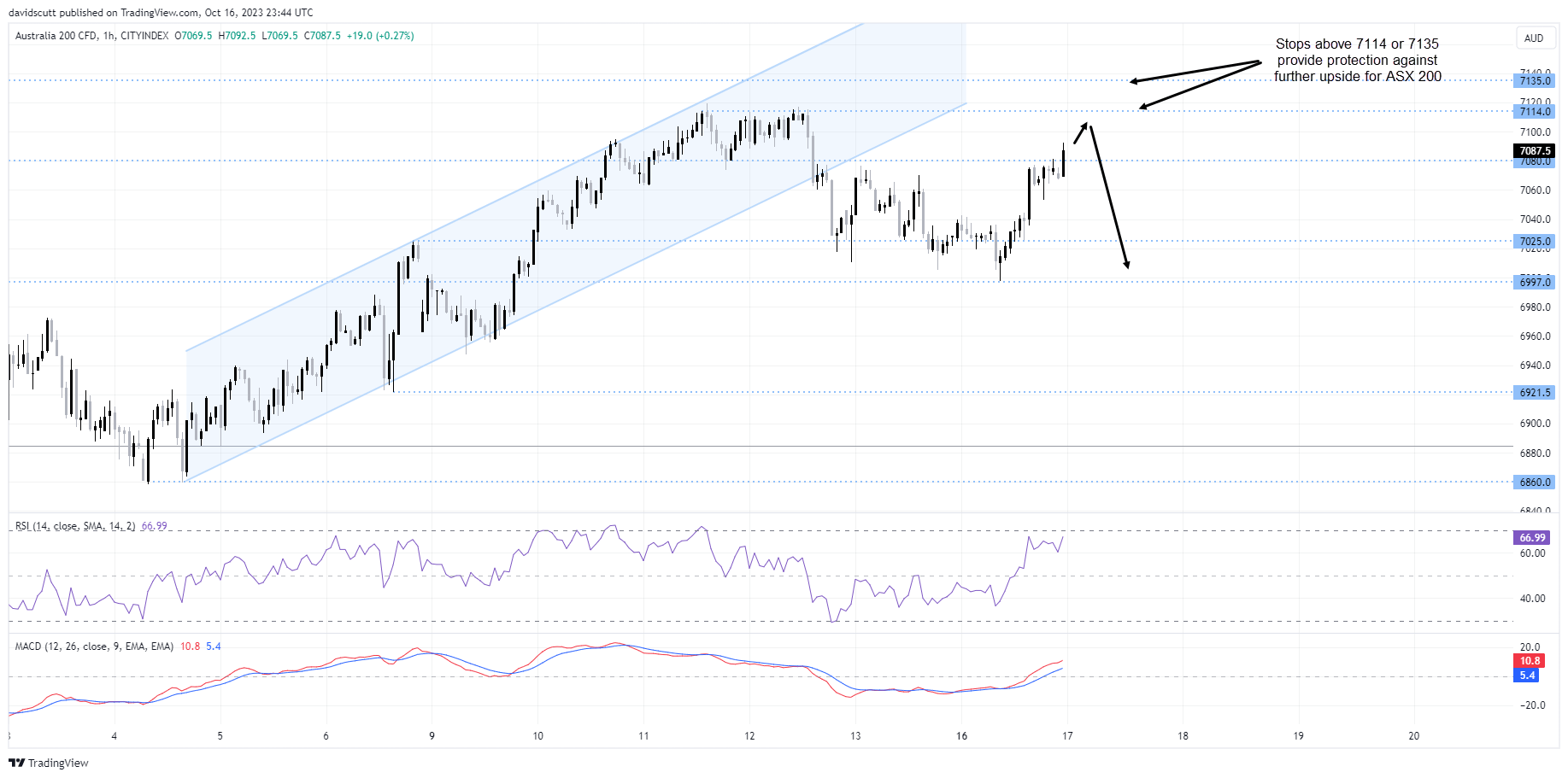Click the stops annotation text note

pyautogui.click(x=1357, y=60)
